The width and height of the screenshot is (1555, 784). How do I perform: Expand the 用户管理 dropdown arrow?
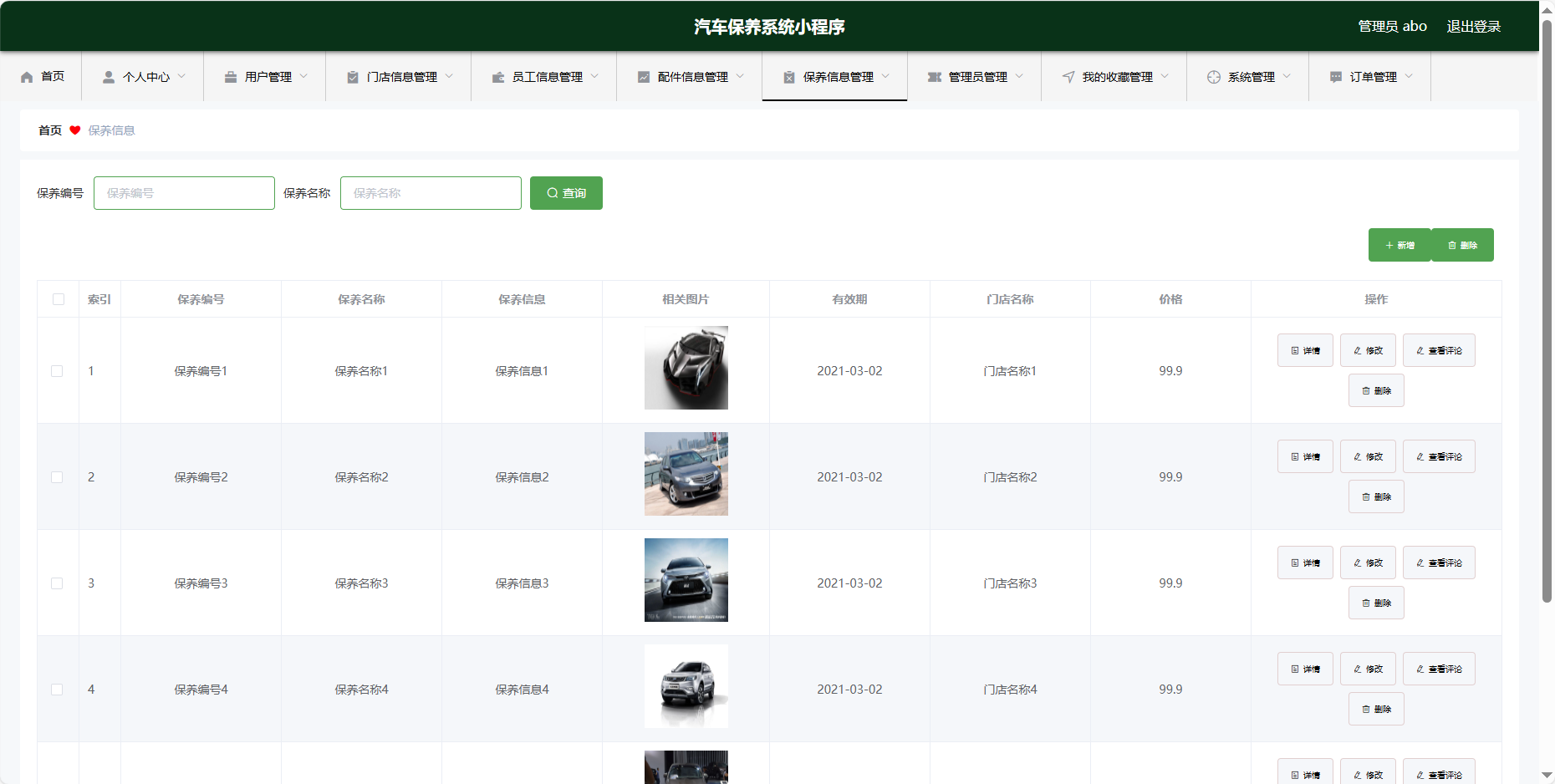pos(303,76)
